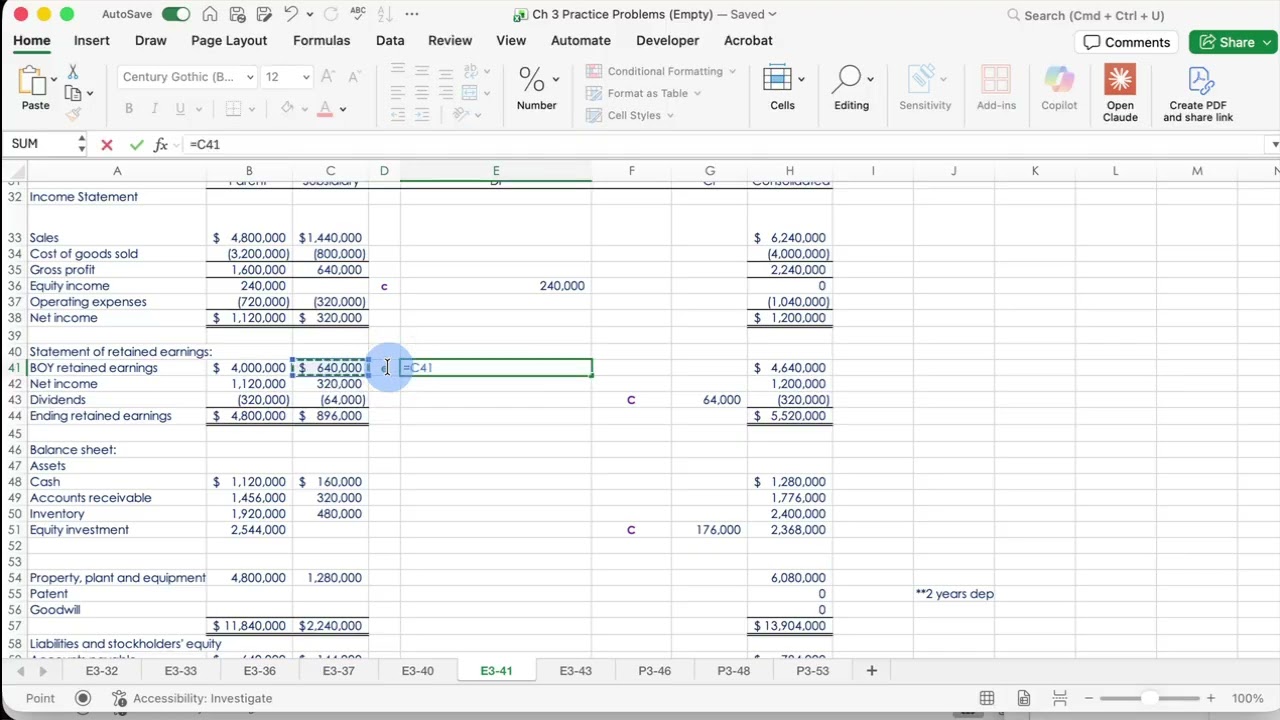
Task: Click the Paste clipboard icon
Action: point(33,81)
